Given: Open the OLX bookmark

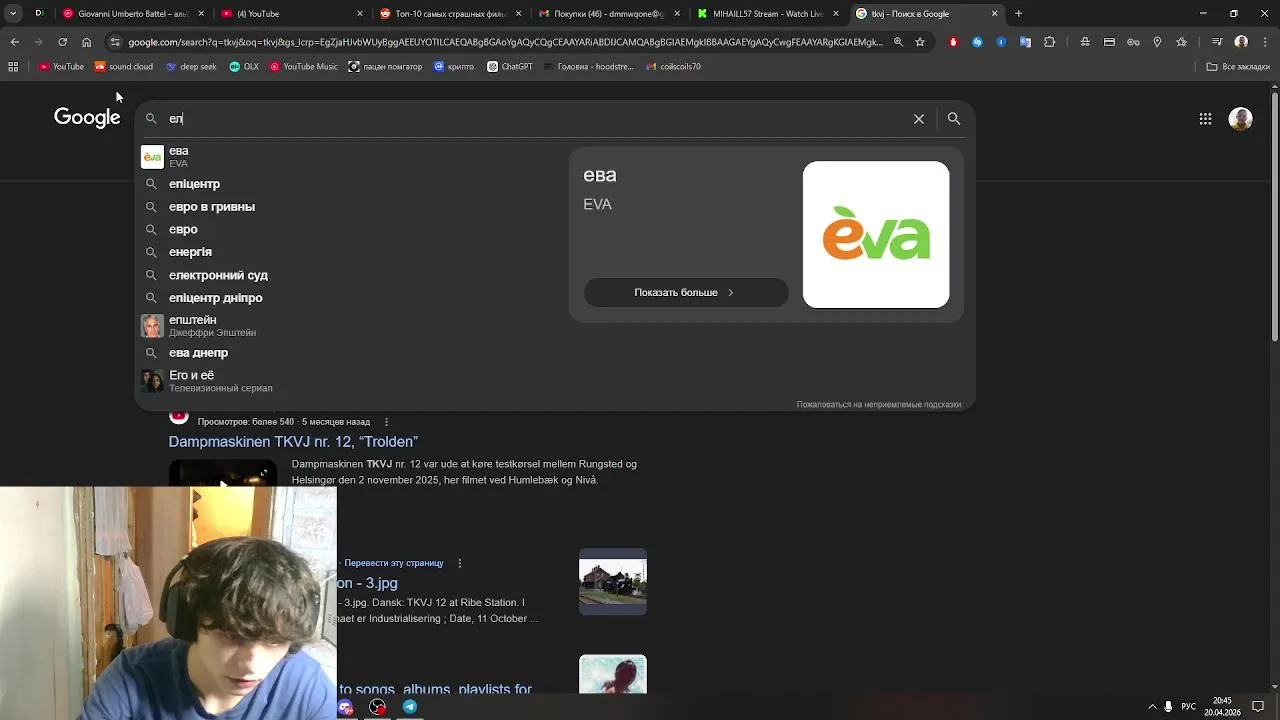Looking at the screenshot, I should pos(243,67).
